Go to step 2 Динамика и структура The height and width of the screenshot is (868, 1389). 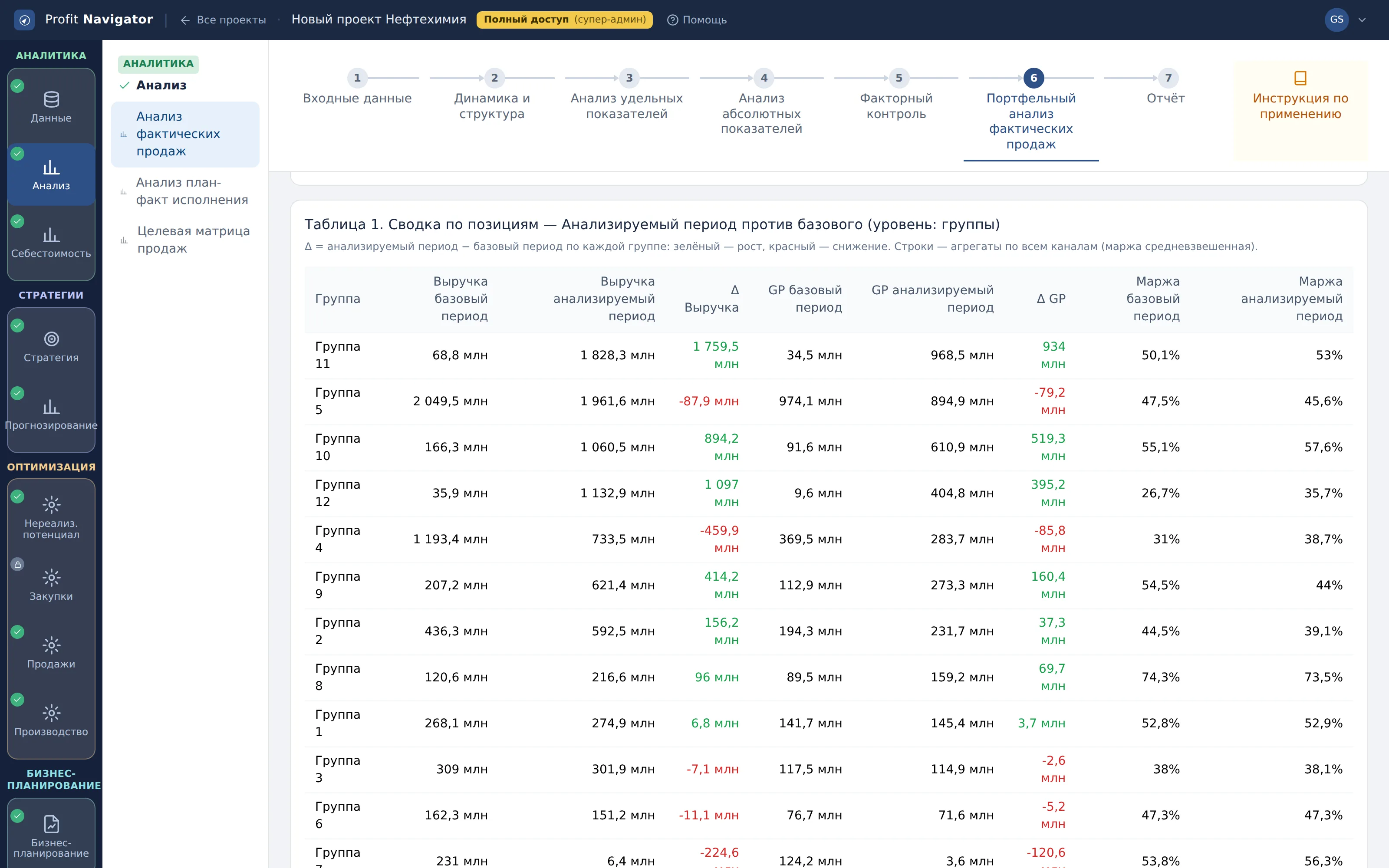492,95
